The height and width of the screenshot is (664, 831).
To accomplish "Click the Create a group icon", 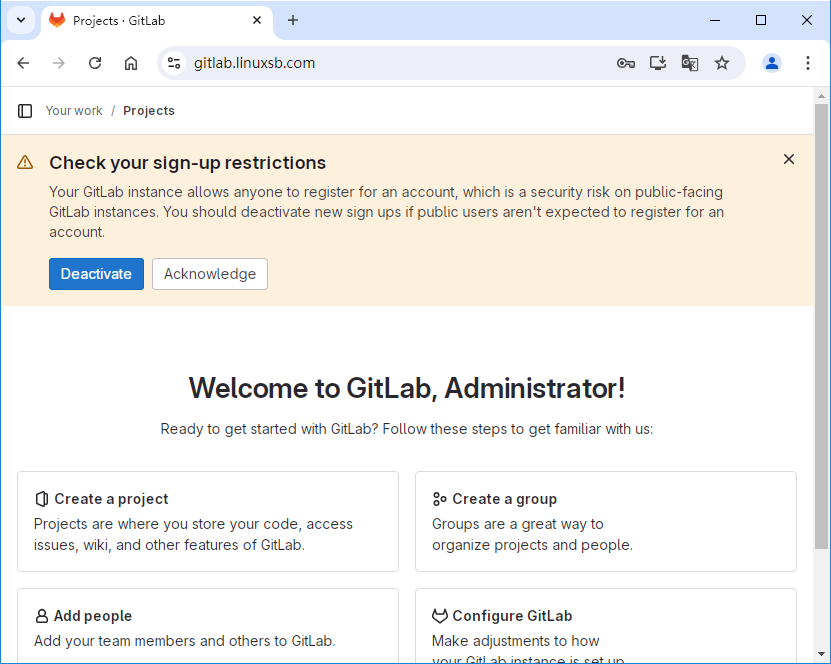I will [x=440, y=499].
